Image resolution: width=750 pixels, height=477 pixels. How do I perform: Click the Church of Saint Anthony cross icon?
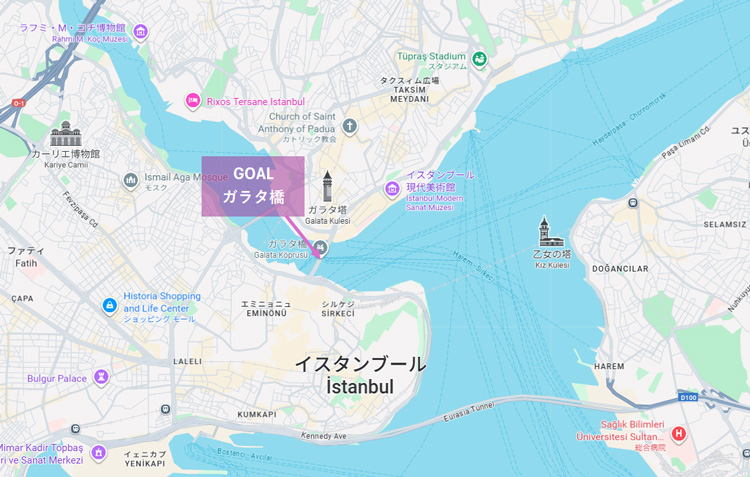[x=350, y=127]
